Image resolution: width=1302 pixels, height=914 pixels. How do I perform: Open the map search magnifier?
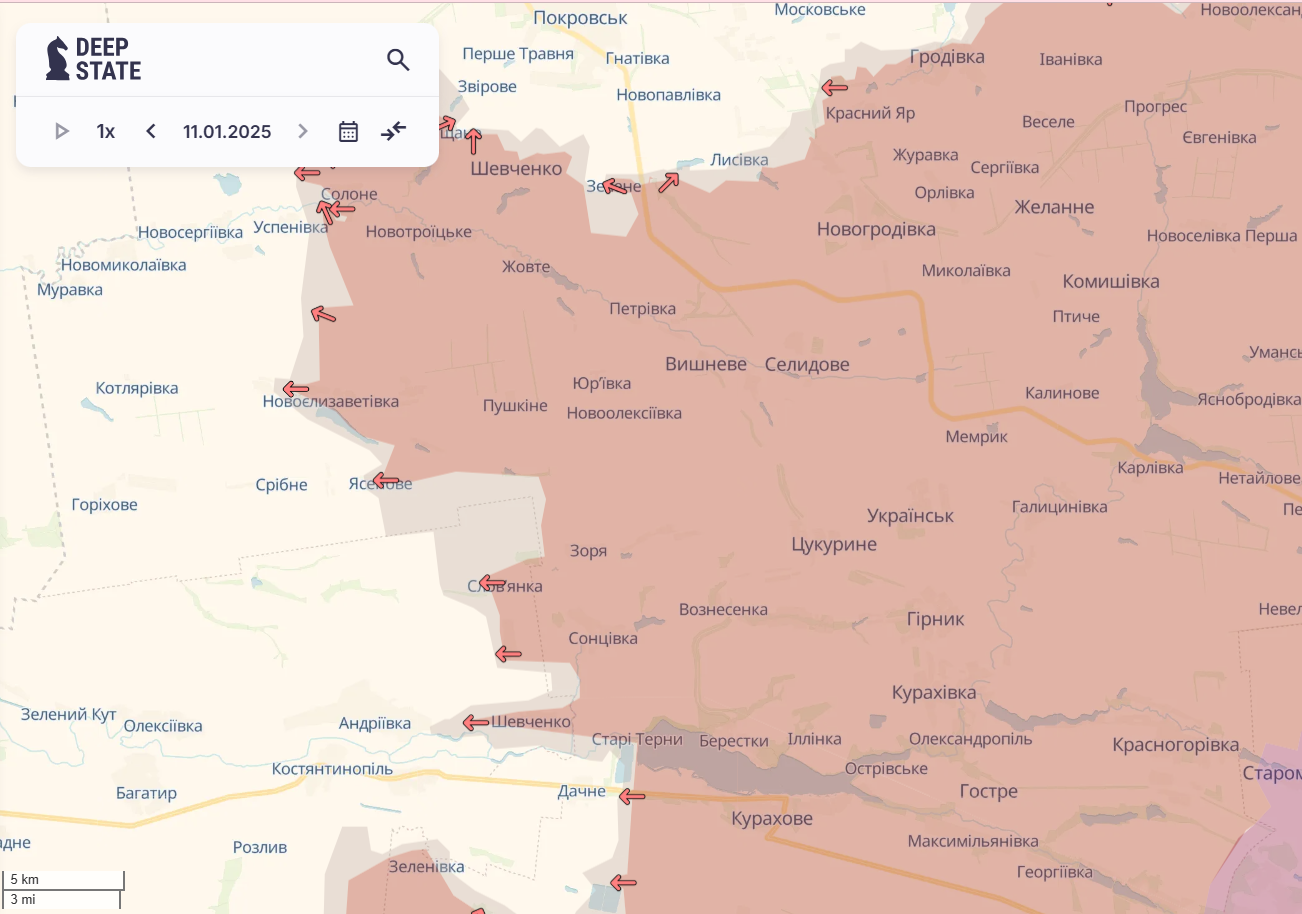tap(398, 60)
